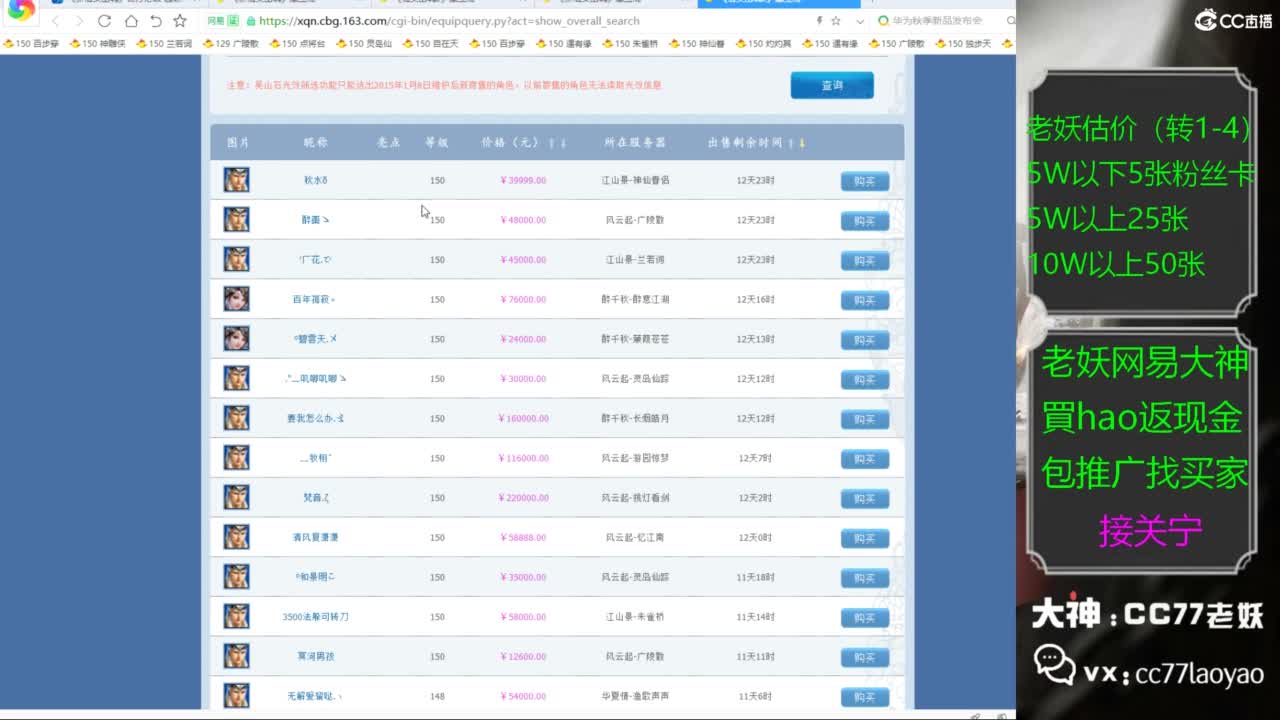
Task: Open the 3500法敏可转刀 listing link
Action: 315,617
